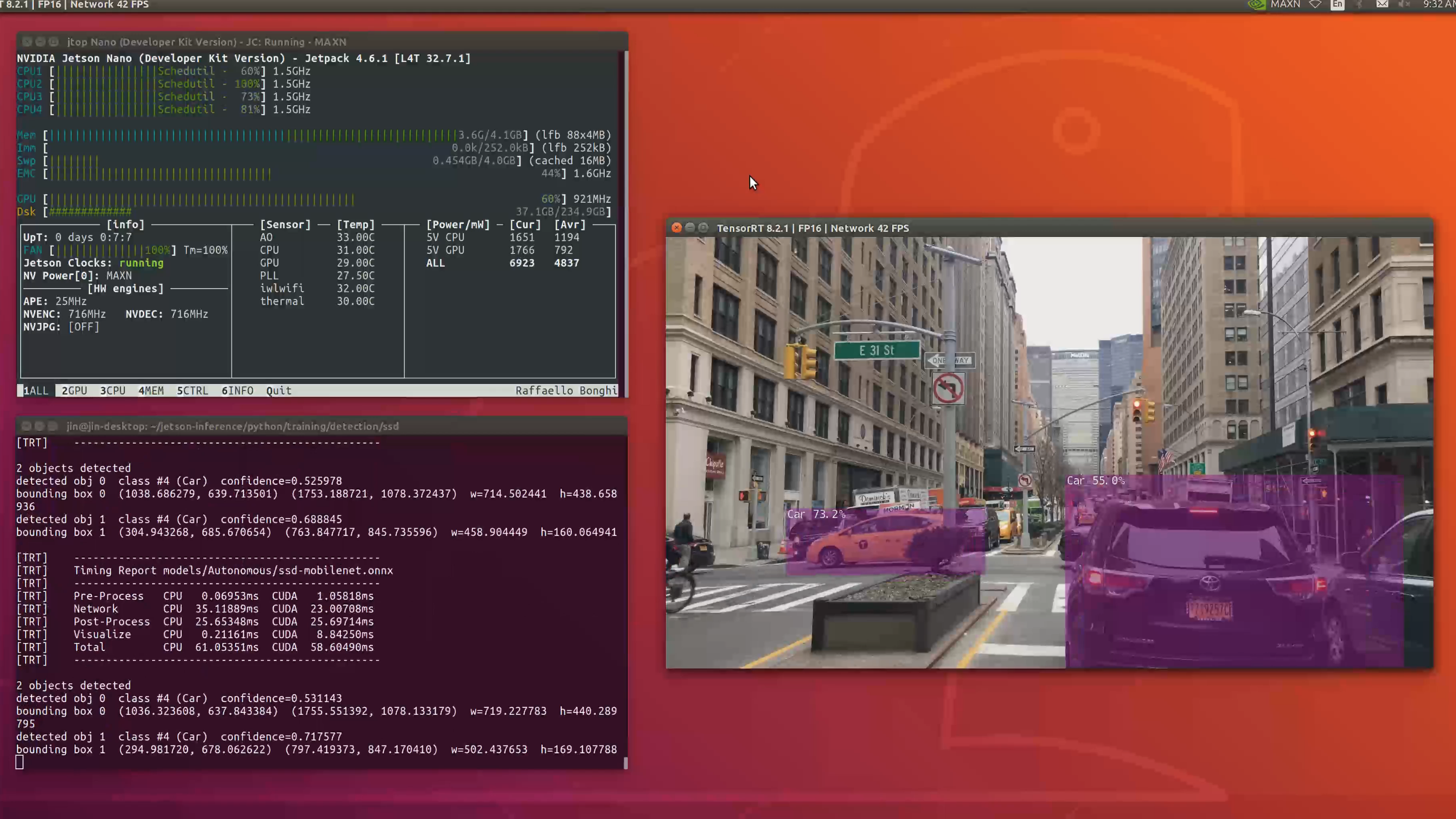Click the muted volume speaker icon
This screenshot has width=1456, height=819.
(1404, 5)
